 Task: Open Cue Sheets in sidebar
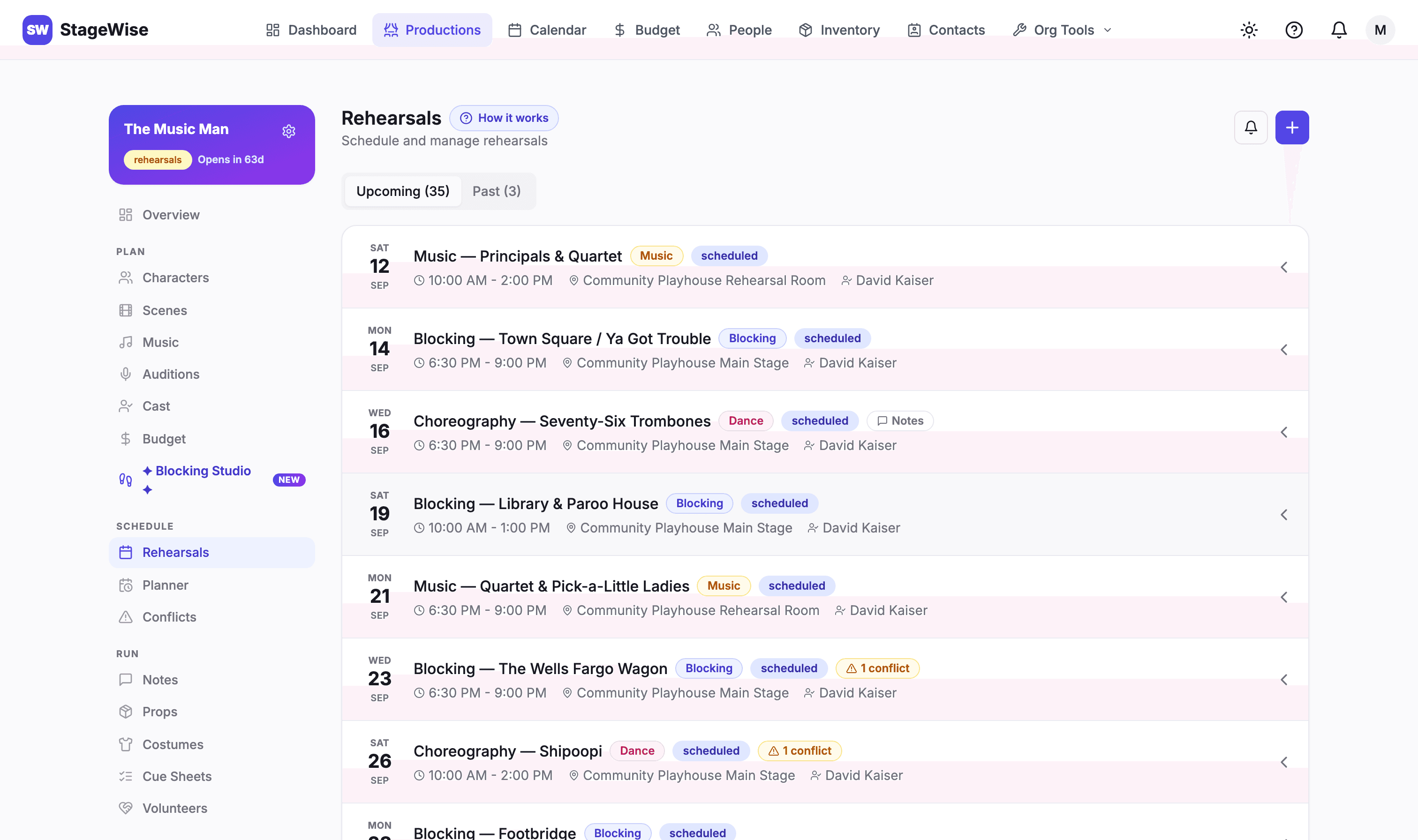click(211, 776)
